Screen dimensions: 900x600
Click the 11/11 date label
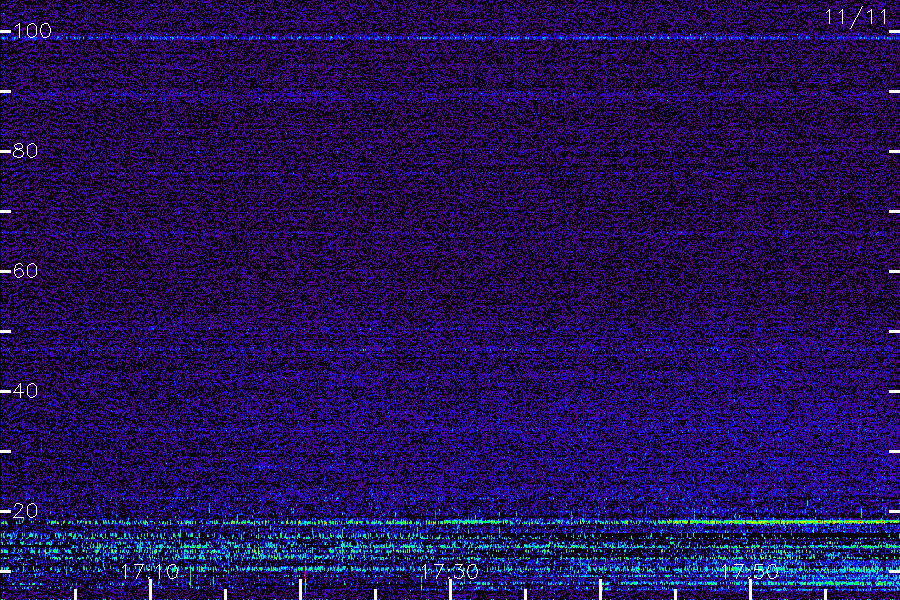pos(856,17)
